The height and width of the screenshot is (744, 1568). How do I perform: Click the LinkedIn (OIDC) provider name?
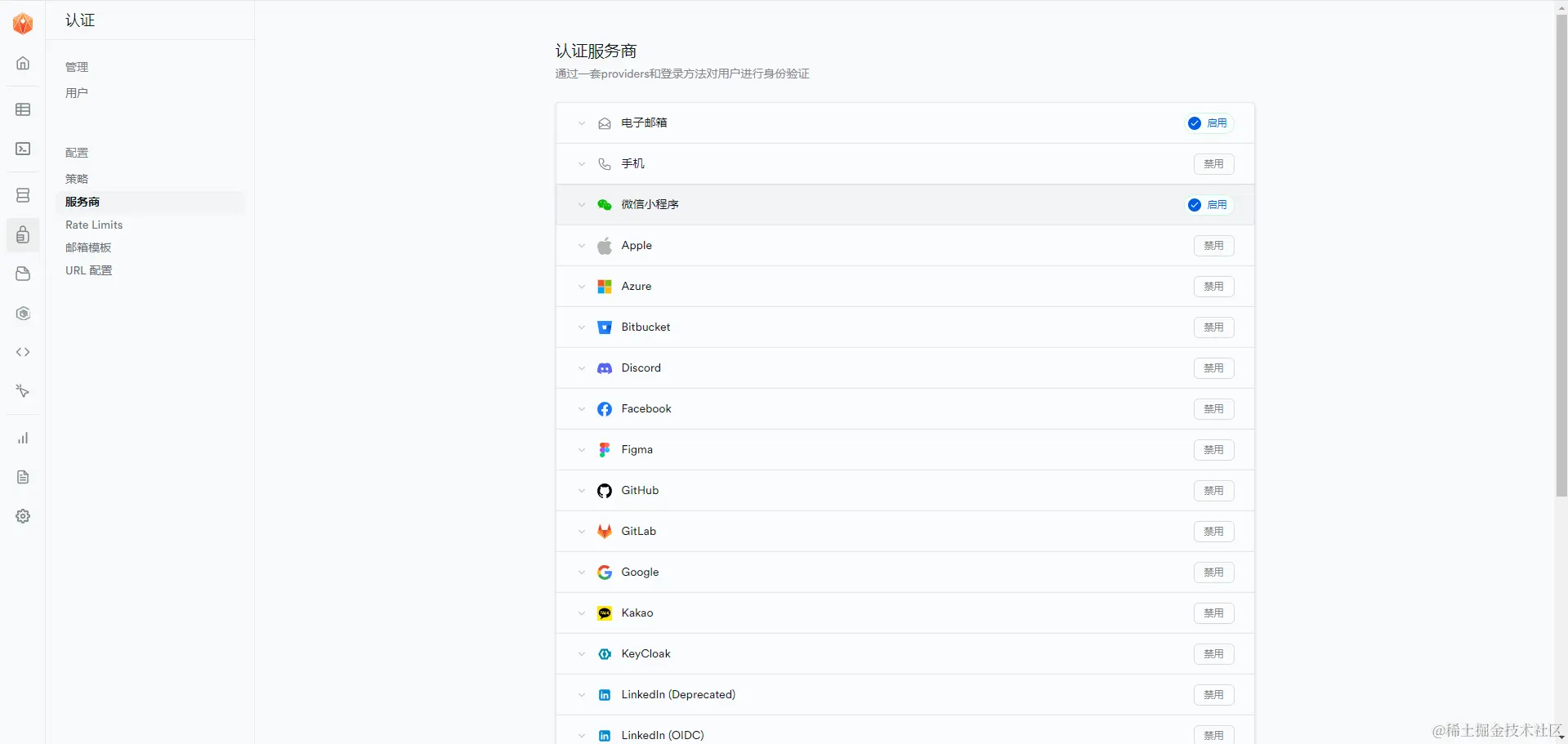point(663,735)
